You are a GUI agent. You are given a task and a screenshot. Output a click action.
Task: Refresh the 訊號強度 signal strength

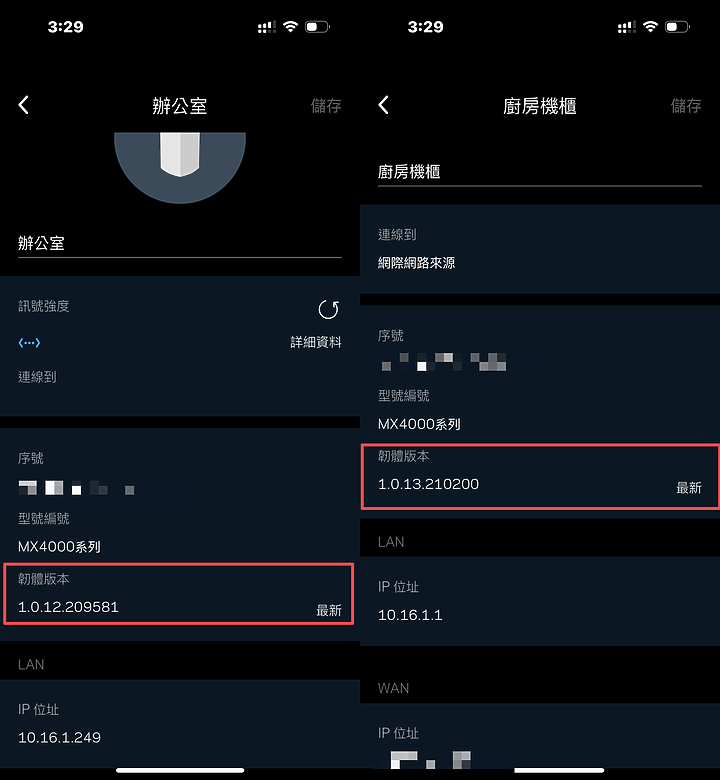click(x=328, y=309)
